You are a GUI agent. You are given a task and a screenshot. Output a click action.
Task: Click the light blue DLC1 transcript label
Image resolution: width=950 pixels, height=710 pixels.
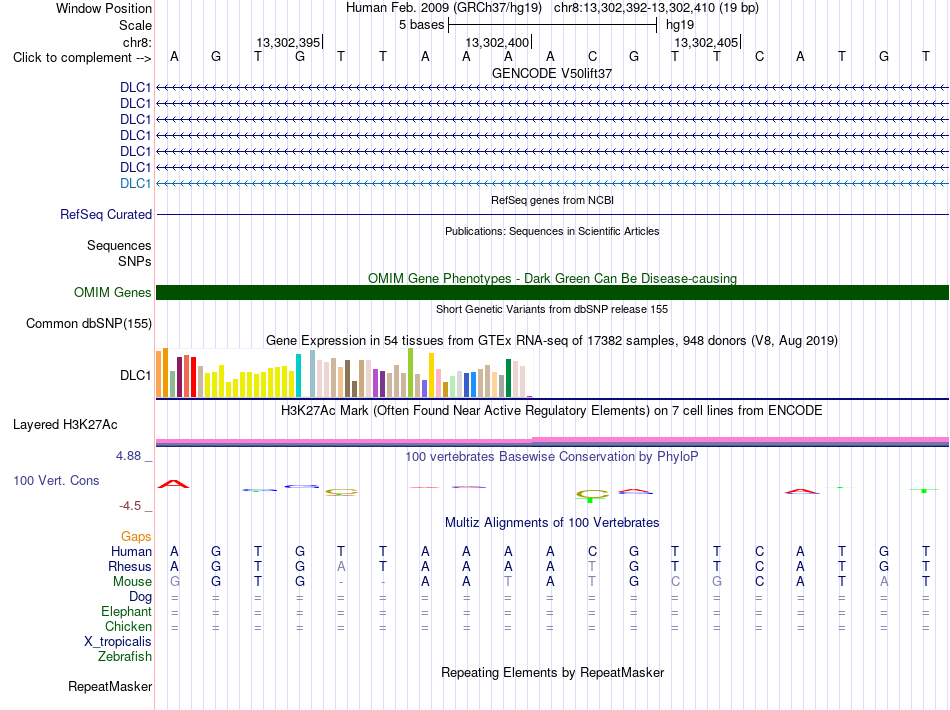point(135,184)
